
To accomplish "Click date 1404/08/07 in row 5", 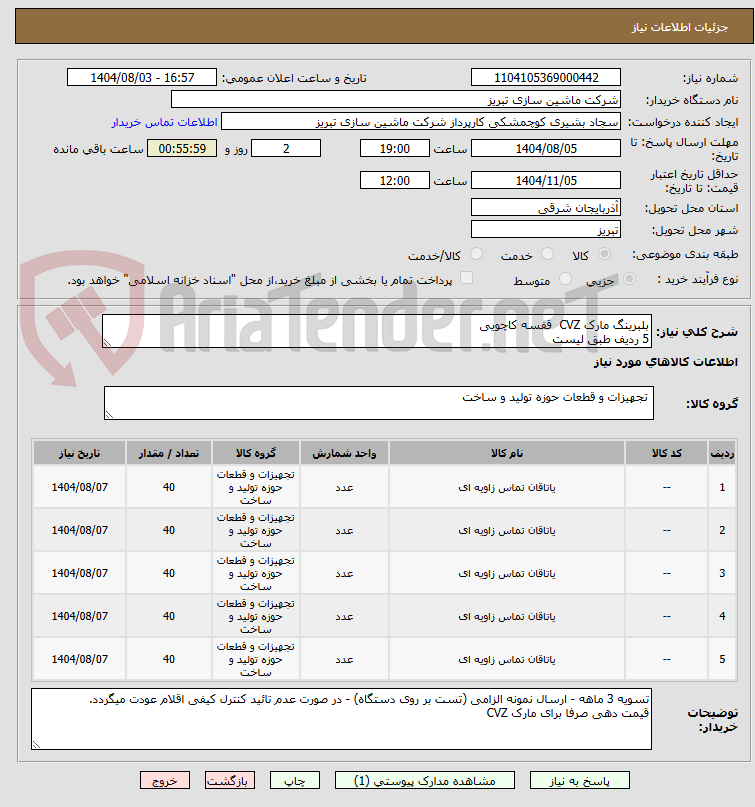I will tap(79, 659).
